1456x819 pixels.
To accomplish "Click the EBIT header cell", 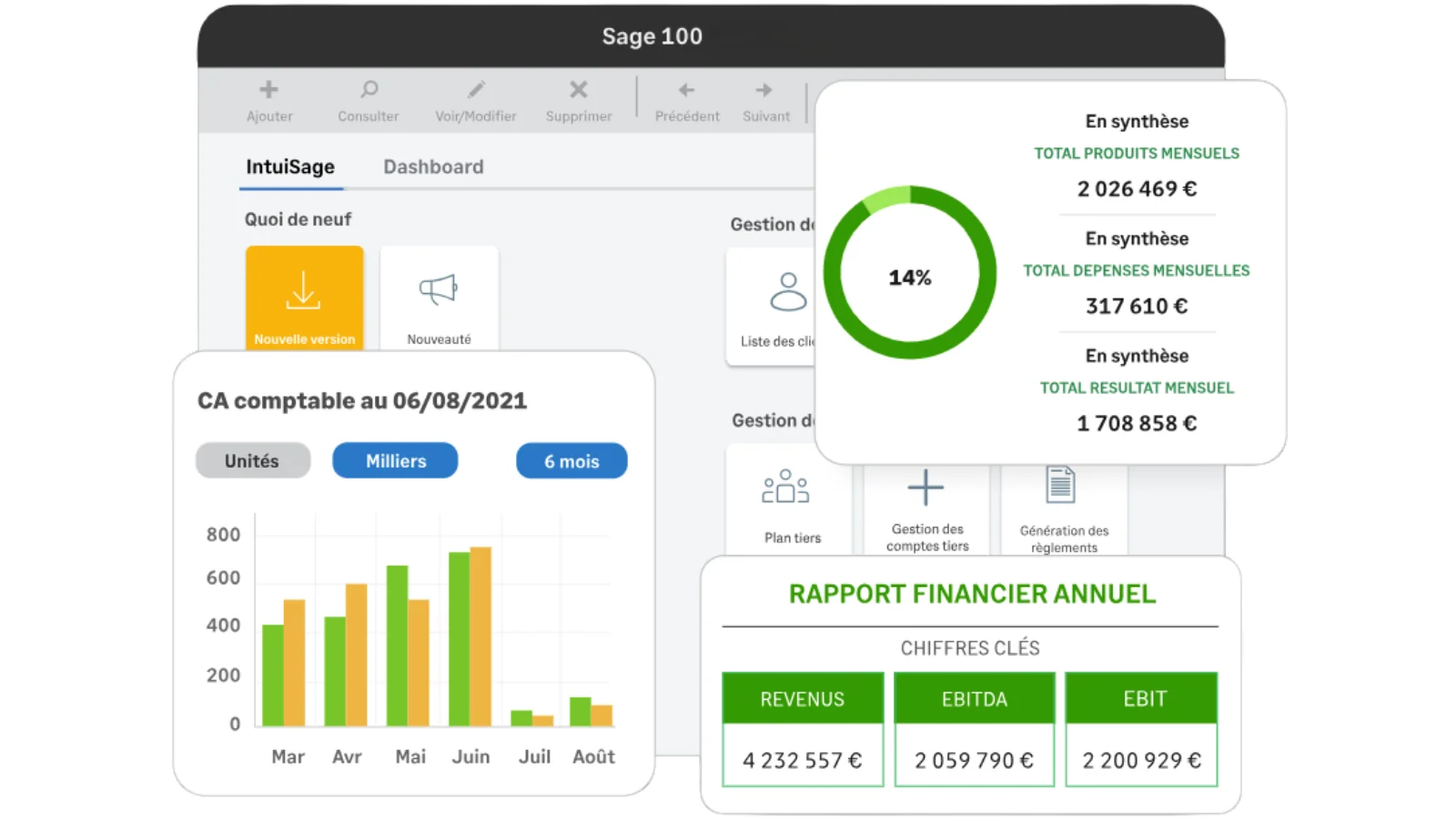I will (x=1142, y=699).
